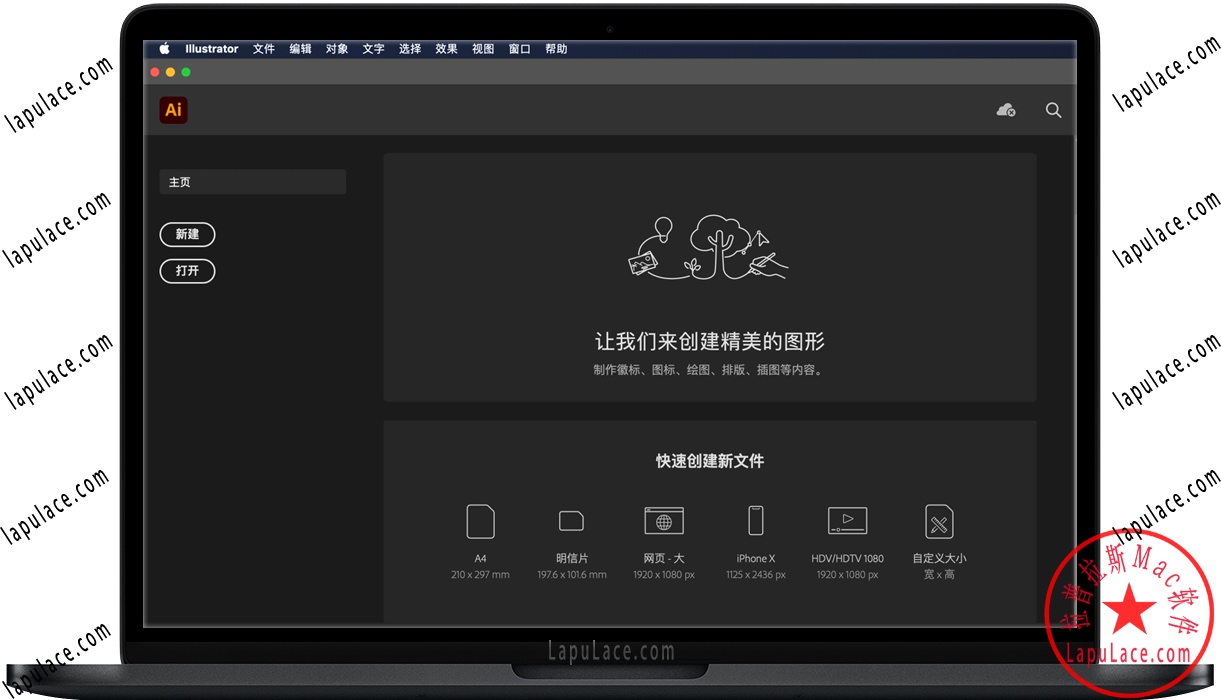Screen dimensions: 1221x700
Task: Click the 宽 x 高 text
Action: click(x=939, y=575)
